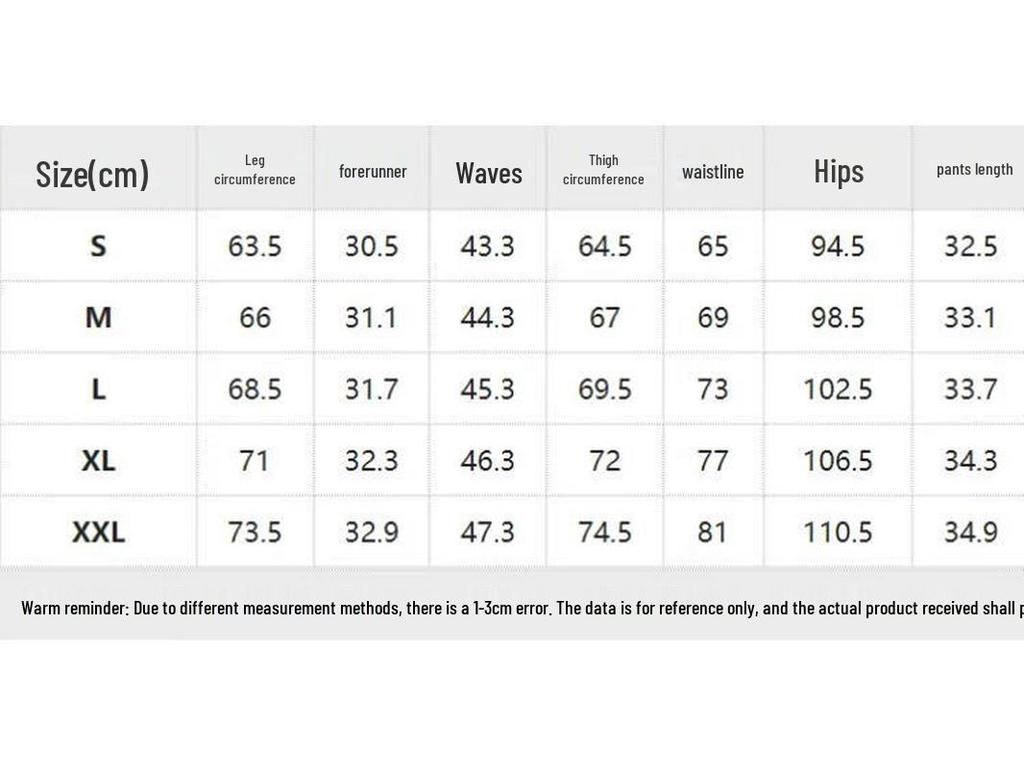Viewport: 1024px width, 768px height.
Task: Click the Waves column header
Action: tap(489, 173)
